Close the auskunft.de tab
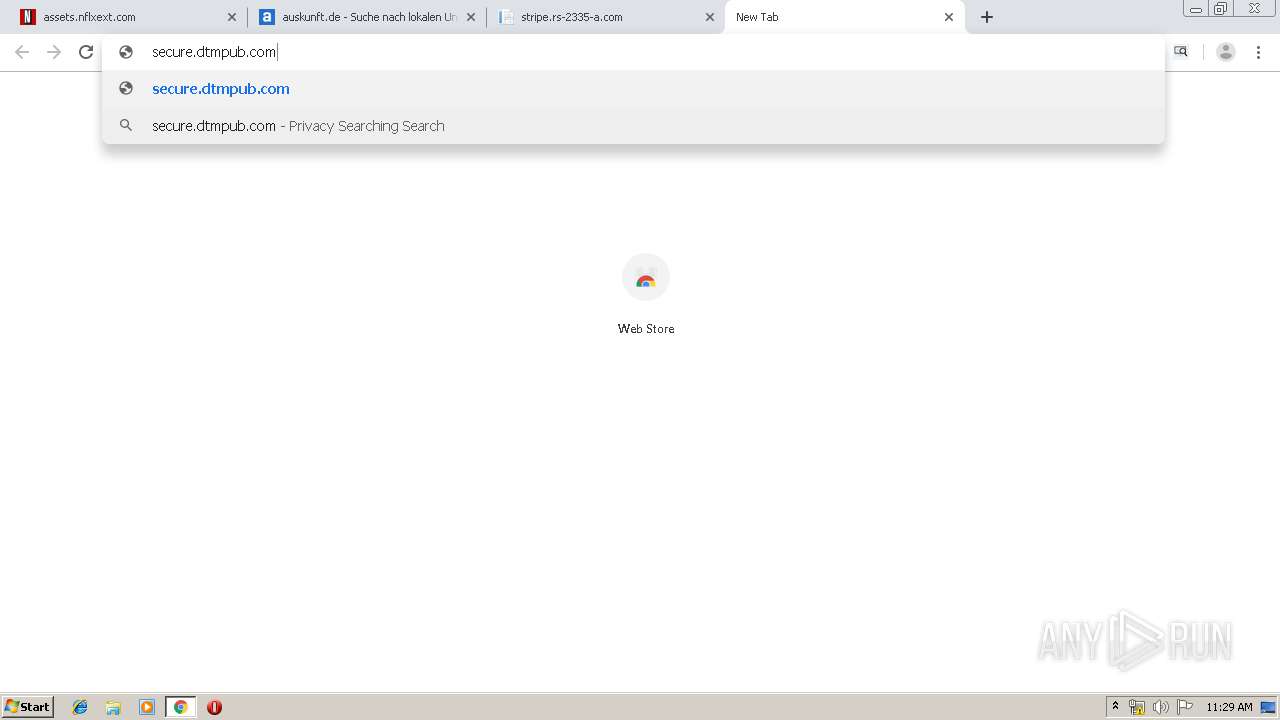Screen dimensions: 1280x720 (471, 17)
